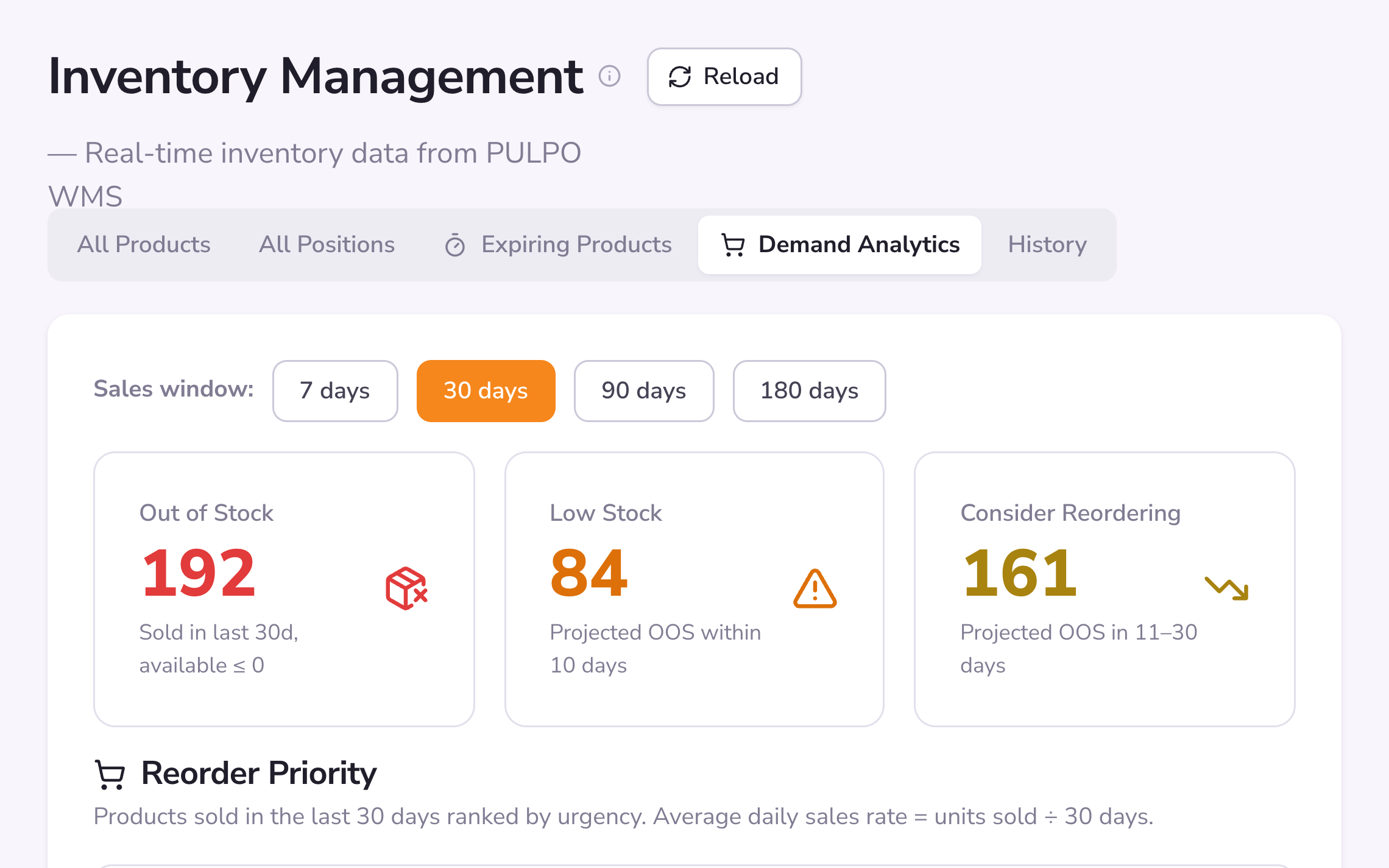Set sales window to 7 days
Viewport: 1389px width, 868px height.
(335, 390)
